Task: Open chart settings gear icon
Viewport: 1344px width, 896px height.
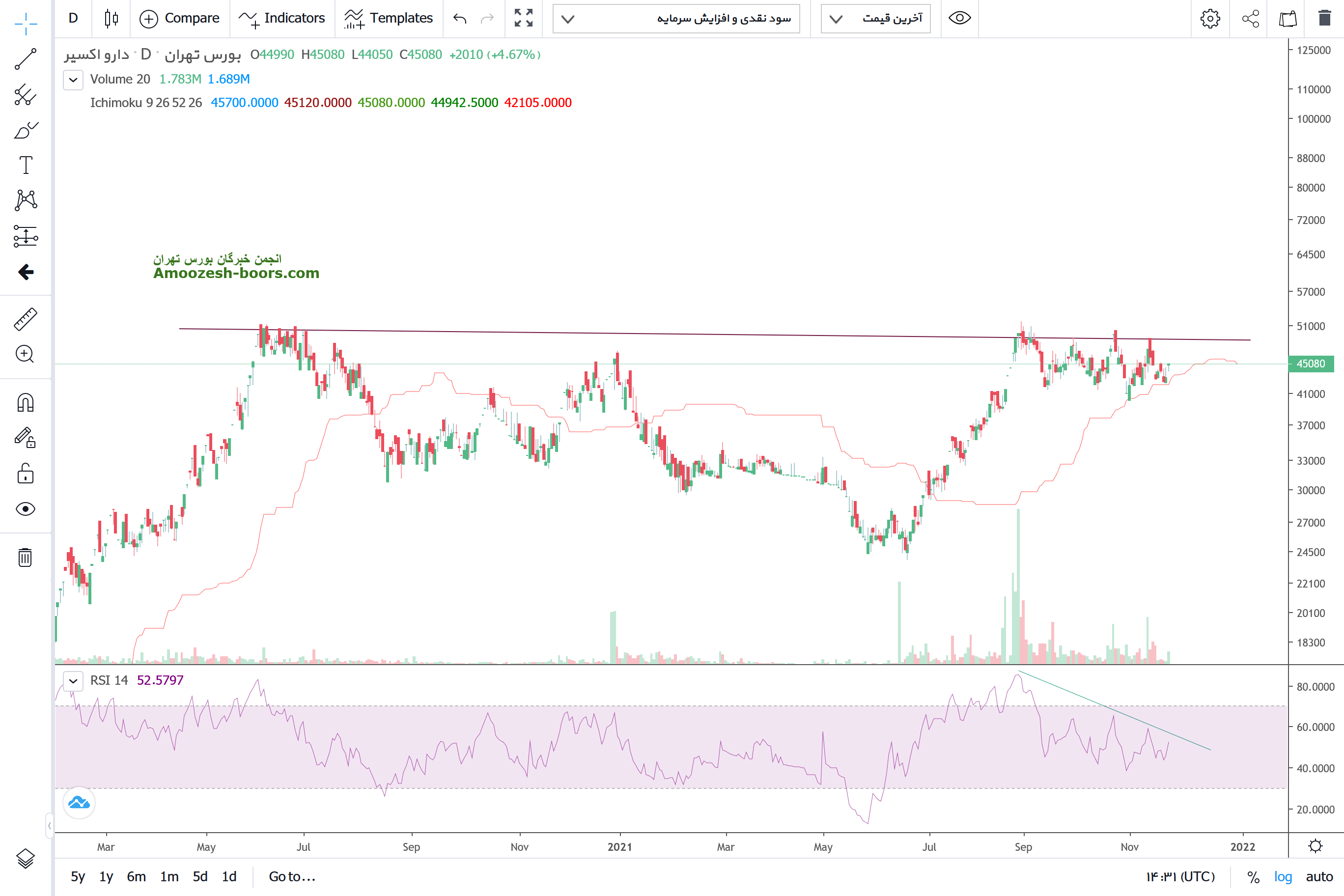Action: click(x=1210, y=18)
